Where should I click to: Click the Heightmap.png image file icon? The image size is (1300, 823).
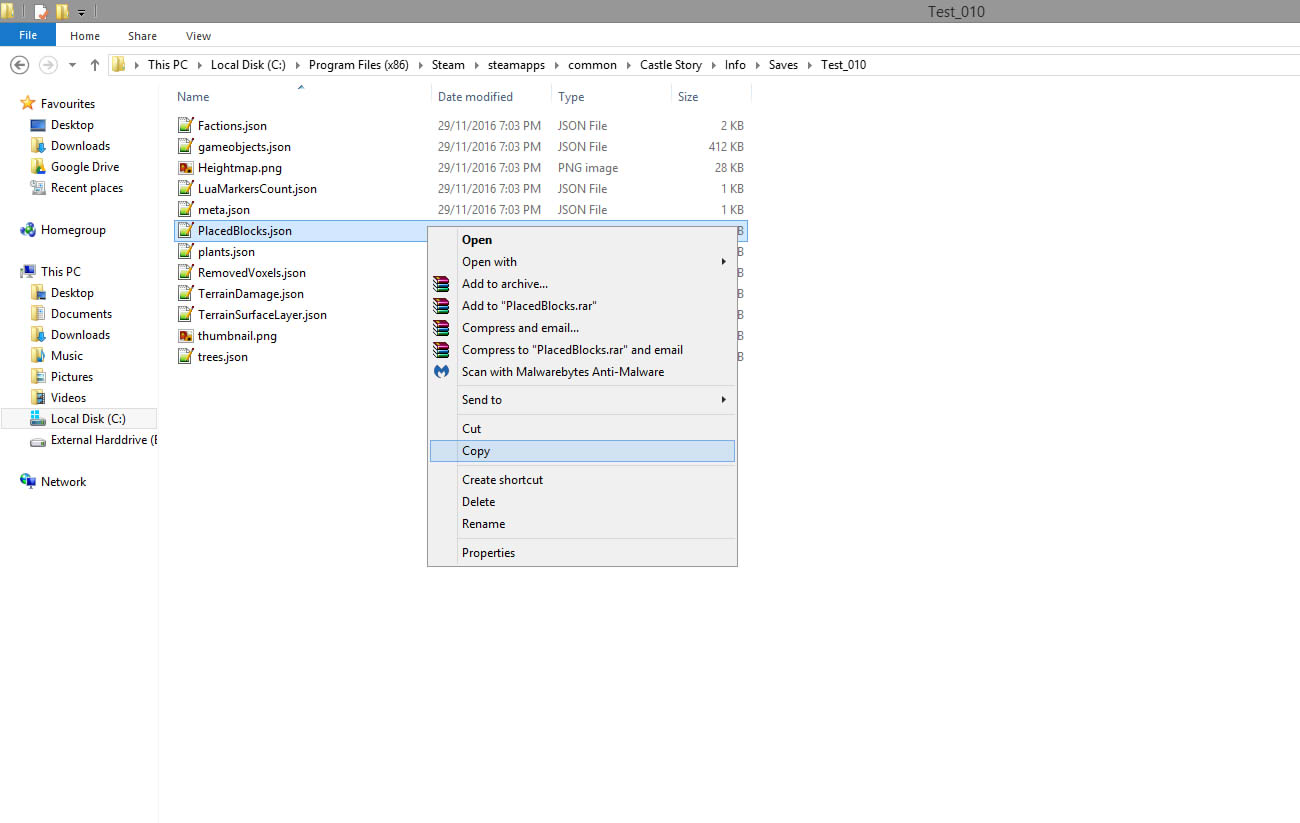(185, 168)
